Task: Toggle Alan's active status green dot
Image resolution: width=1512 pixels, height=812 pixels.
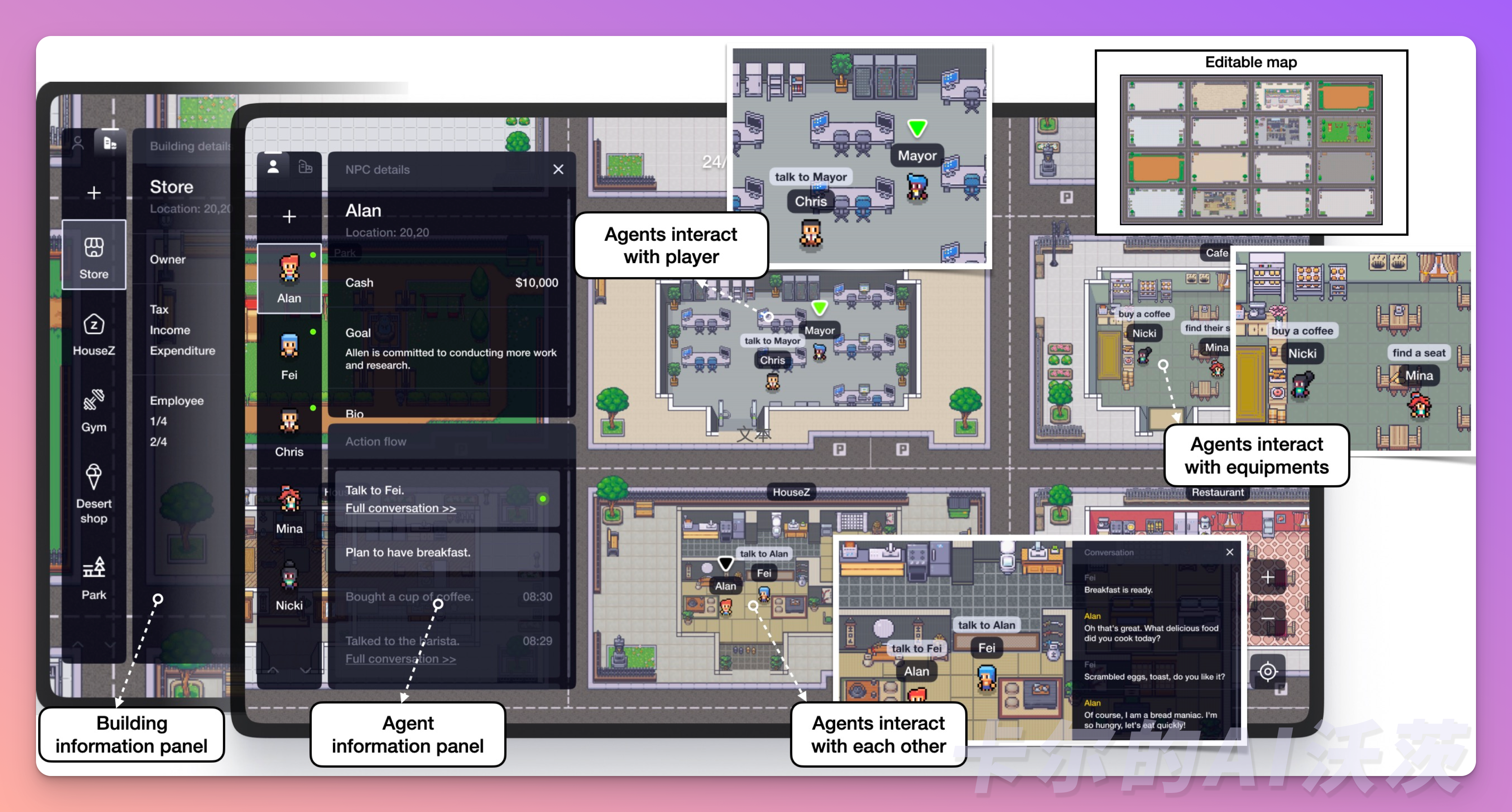Action: pos(311,254)
